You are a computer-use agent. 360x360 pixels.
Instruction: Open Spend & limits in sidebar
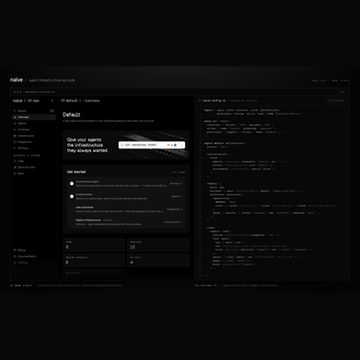(34, 167)
